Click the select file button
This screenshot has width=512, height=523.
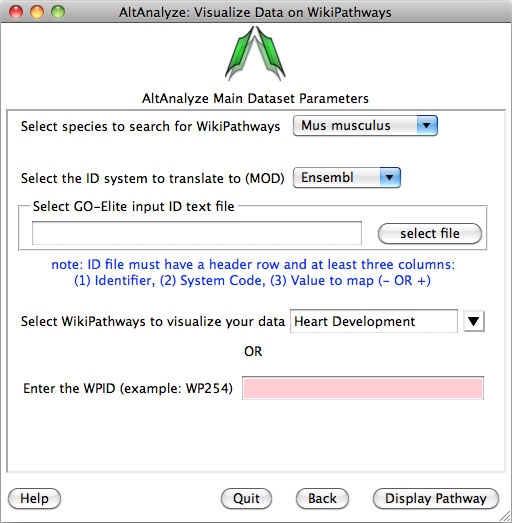430,233
